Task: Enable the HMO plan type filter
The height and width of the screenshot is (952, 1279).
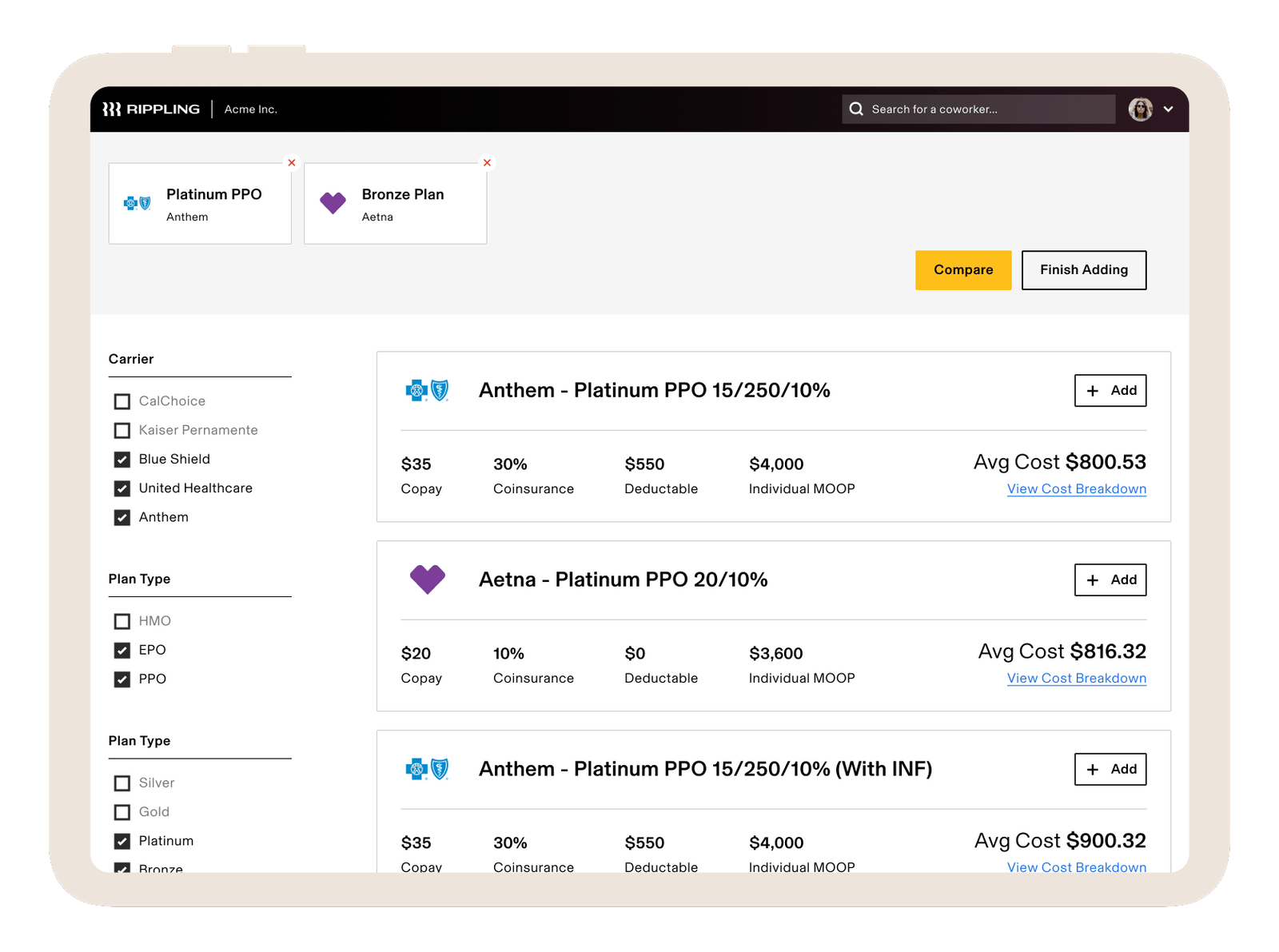Action: click(122, 621)
